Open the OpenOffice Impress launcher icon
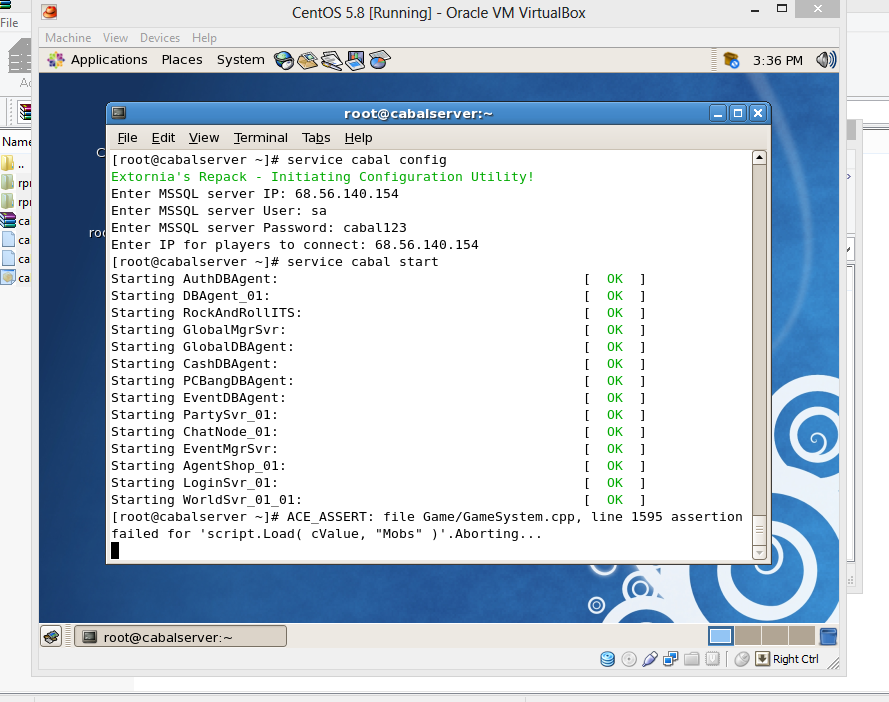Viewport: 889px width, 702px height. (355, 60)
